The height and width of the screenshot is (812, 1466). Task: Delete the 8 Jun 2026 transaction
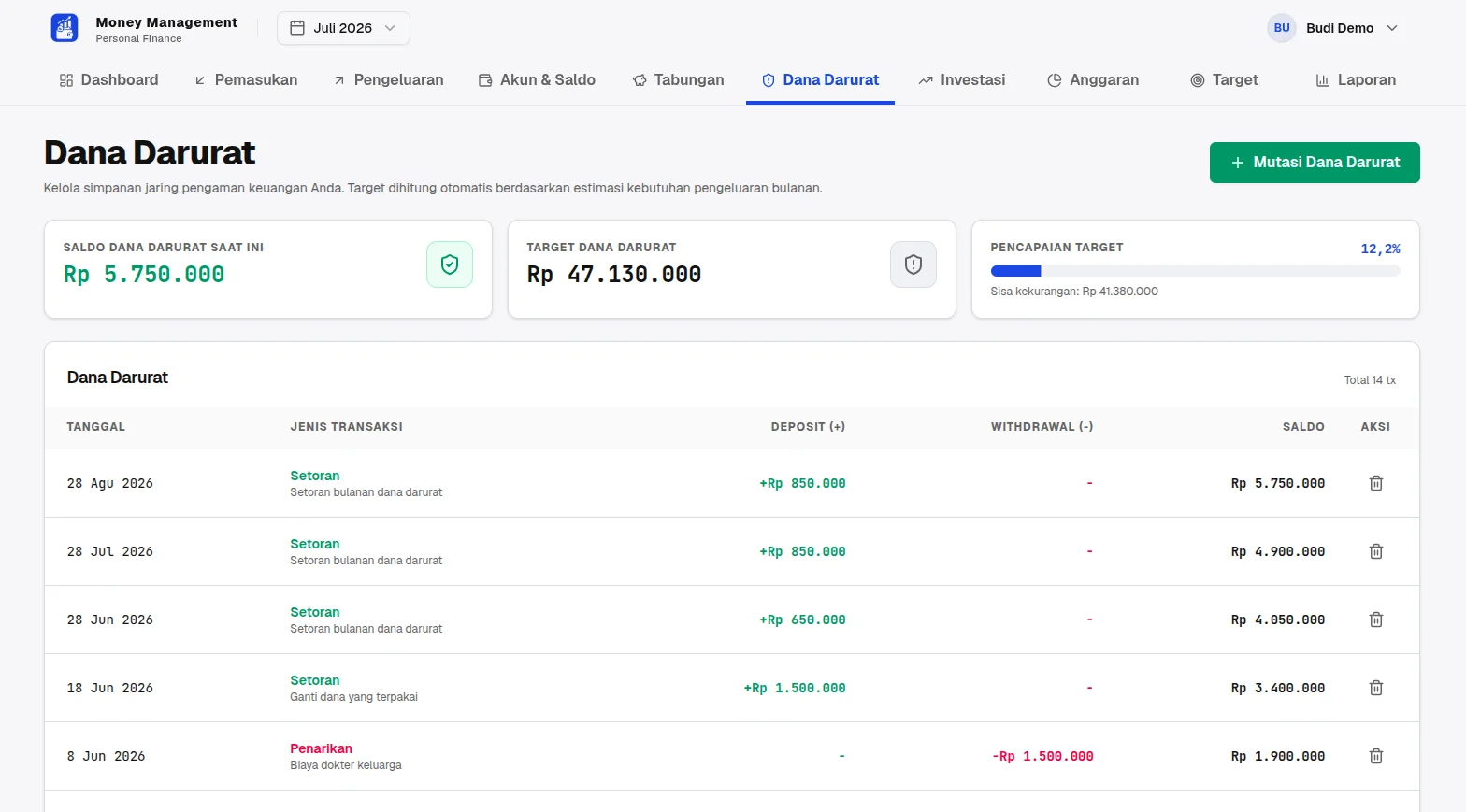(x=1376, y=756)
